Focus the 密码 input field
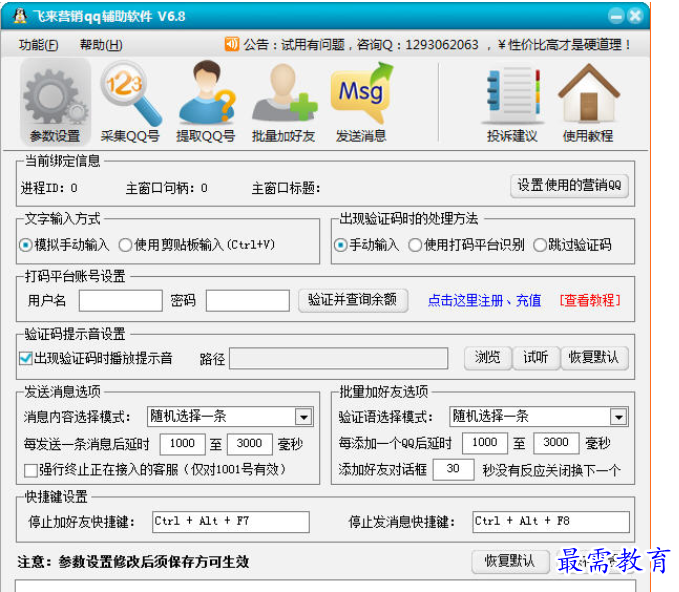Image resolution: width=679 pixels, height=592 pixels. pos(248,301)
